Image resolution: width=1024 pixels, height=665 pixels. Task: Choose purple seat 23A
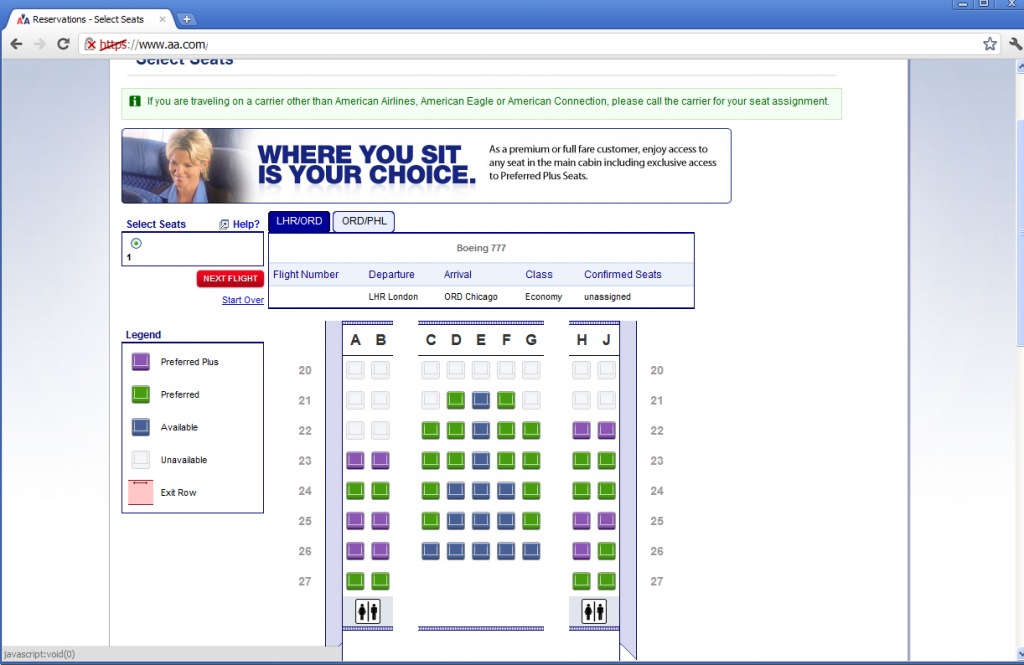355,460
